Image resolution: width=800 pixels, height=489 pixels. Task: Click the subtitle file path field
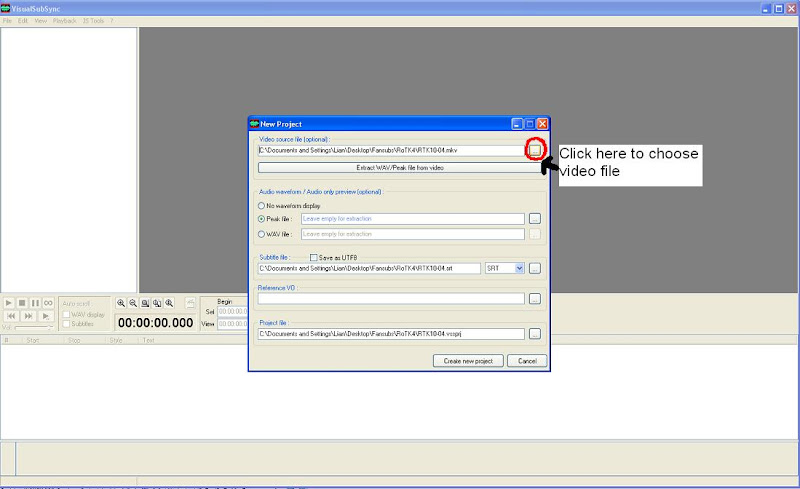[369, 268]
